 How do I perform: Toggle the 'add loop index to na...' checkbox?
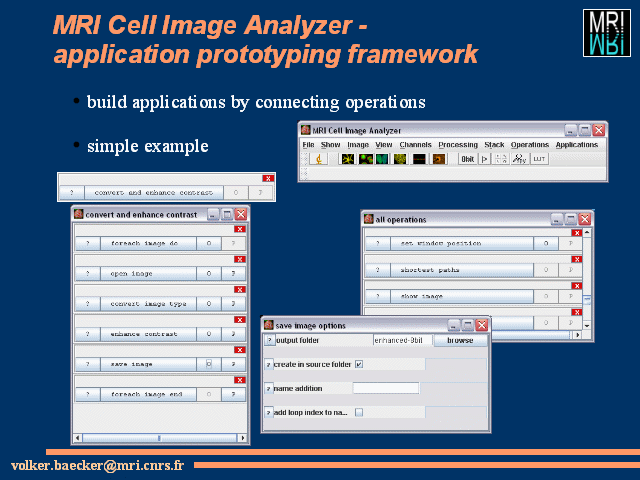coord(359,412)
